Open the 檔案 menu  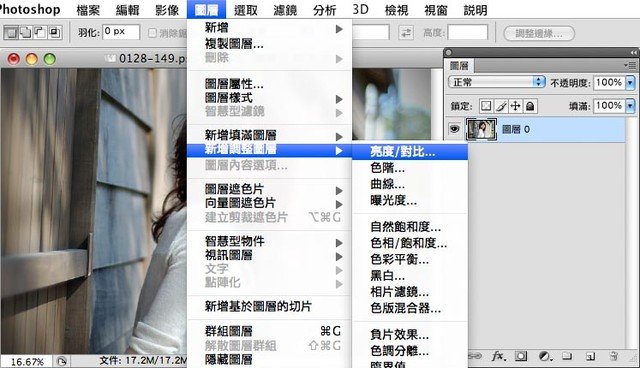point(88,10)
